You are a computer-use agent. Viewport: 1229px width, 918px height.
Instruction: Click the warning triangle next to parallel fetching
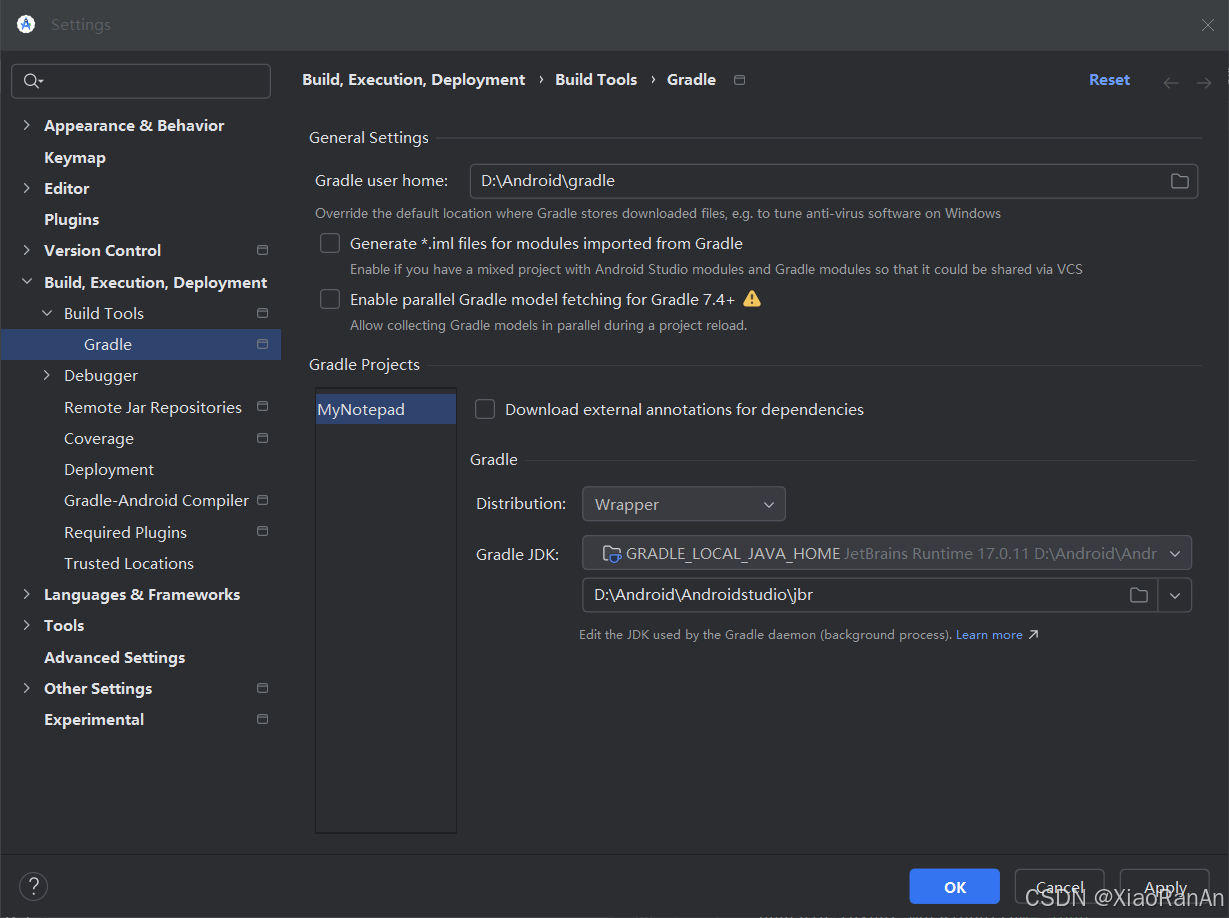752,298
